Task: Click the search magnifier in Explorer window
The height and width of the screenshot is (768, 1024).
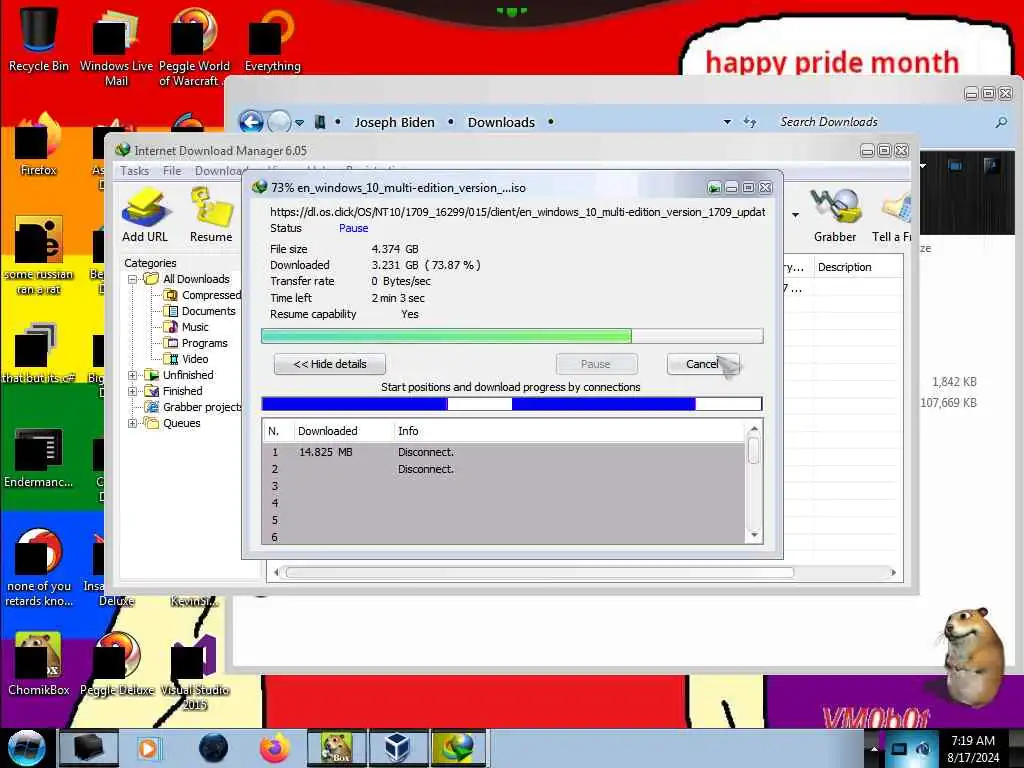Action: (1000, 122)
